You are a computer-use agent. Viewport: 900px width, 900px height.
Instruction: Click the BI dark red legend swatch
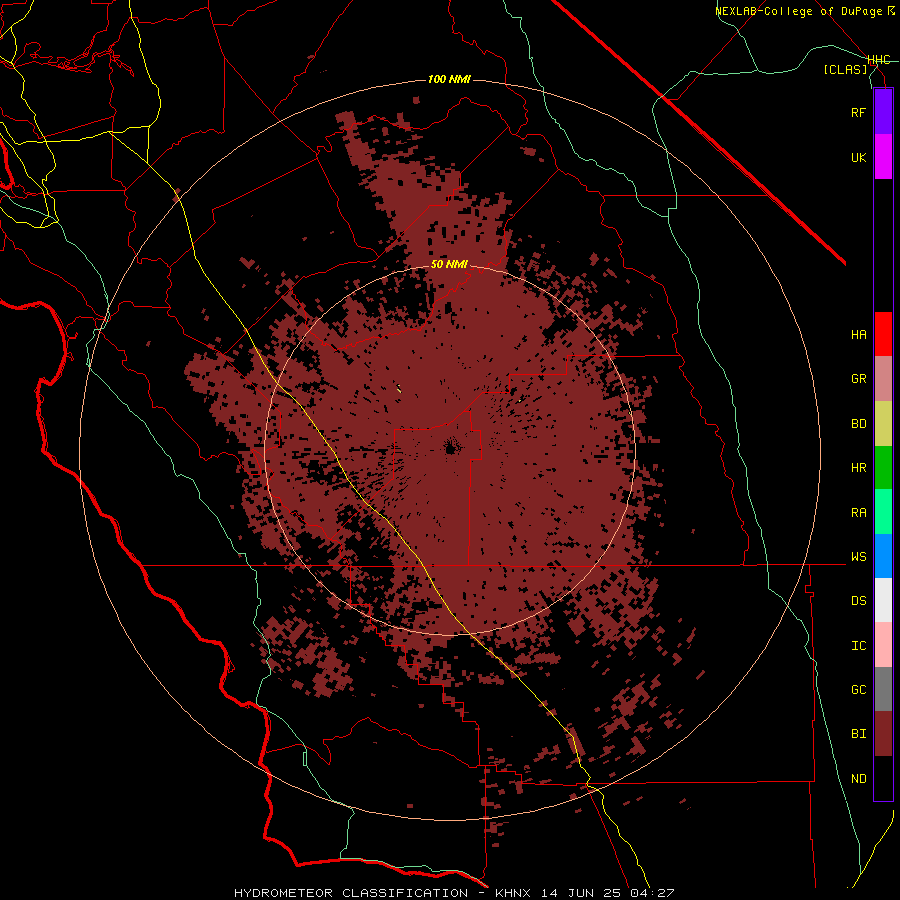pos(883,734)
